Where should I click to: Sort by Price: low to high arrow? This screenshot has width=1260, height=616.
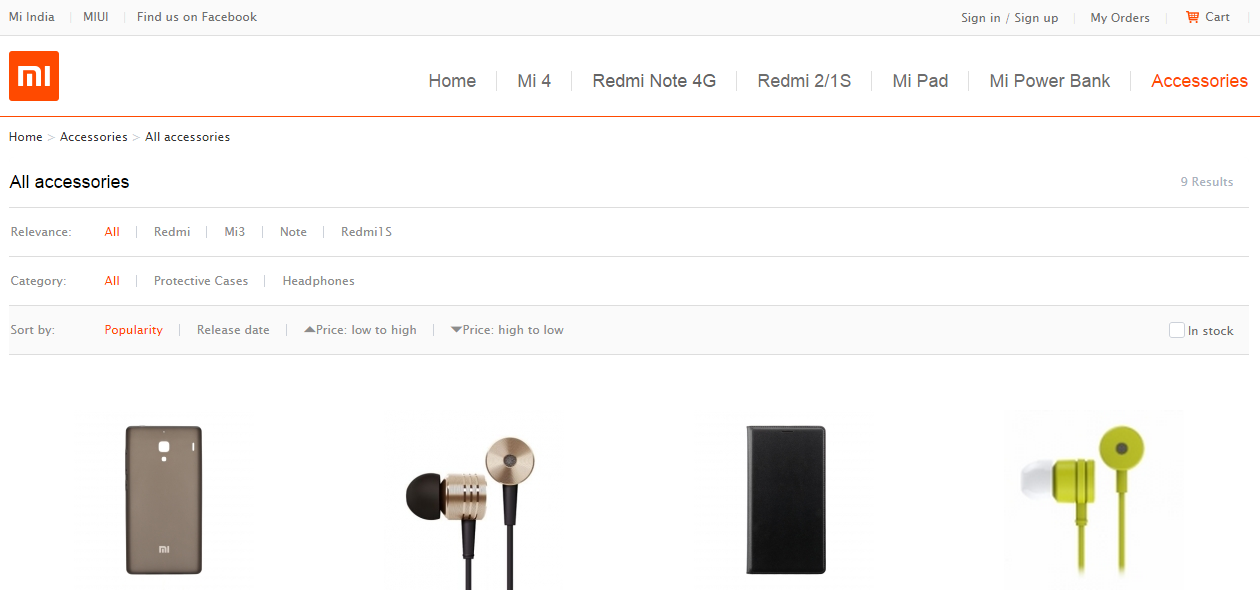[310, 329]
